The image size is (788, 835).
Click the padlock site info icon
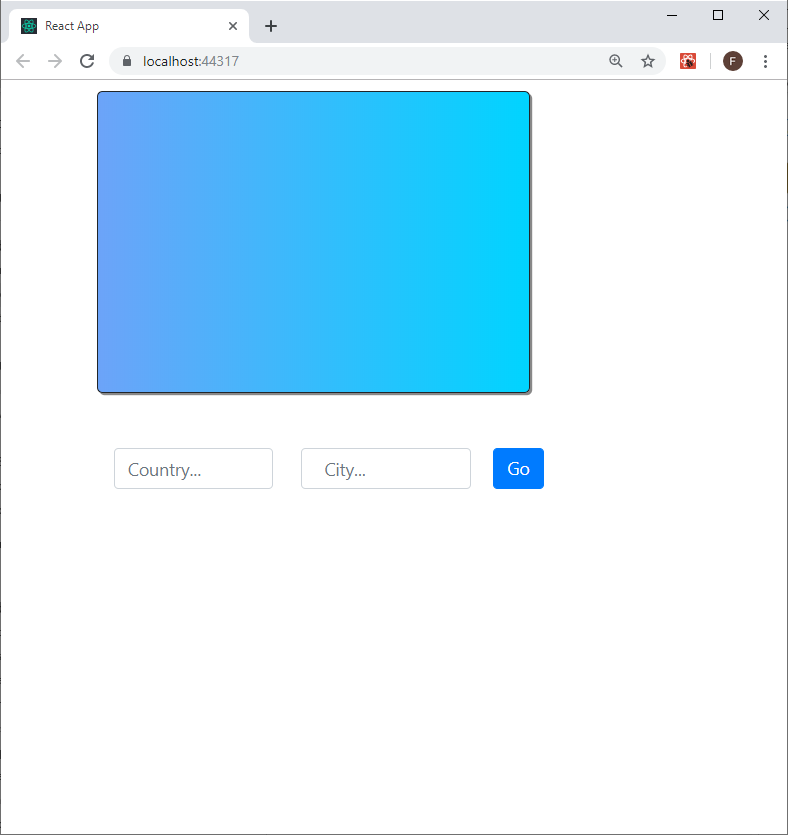pyautogui.click(x=127, y=61)
